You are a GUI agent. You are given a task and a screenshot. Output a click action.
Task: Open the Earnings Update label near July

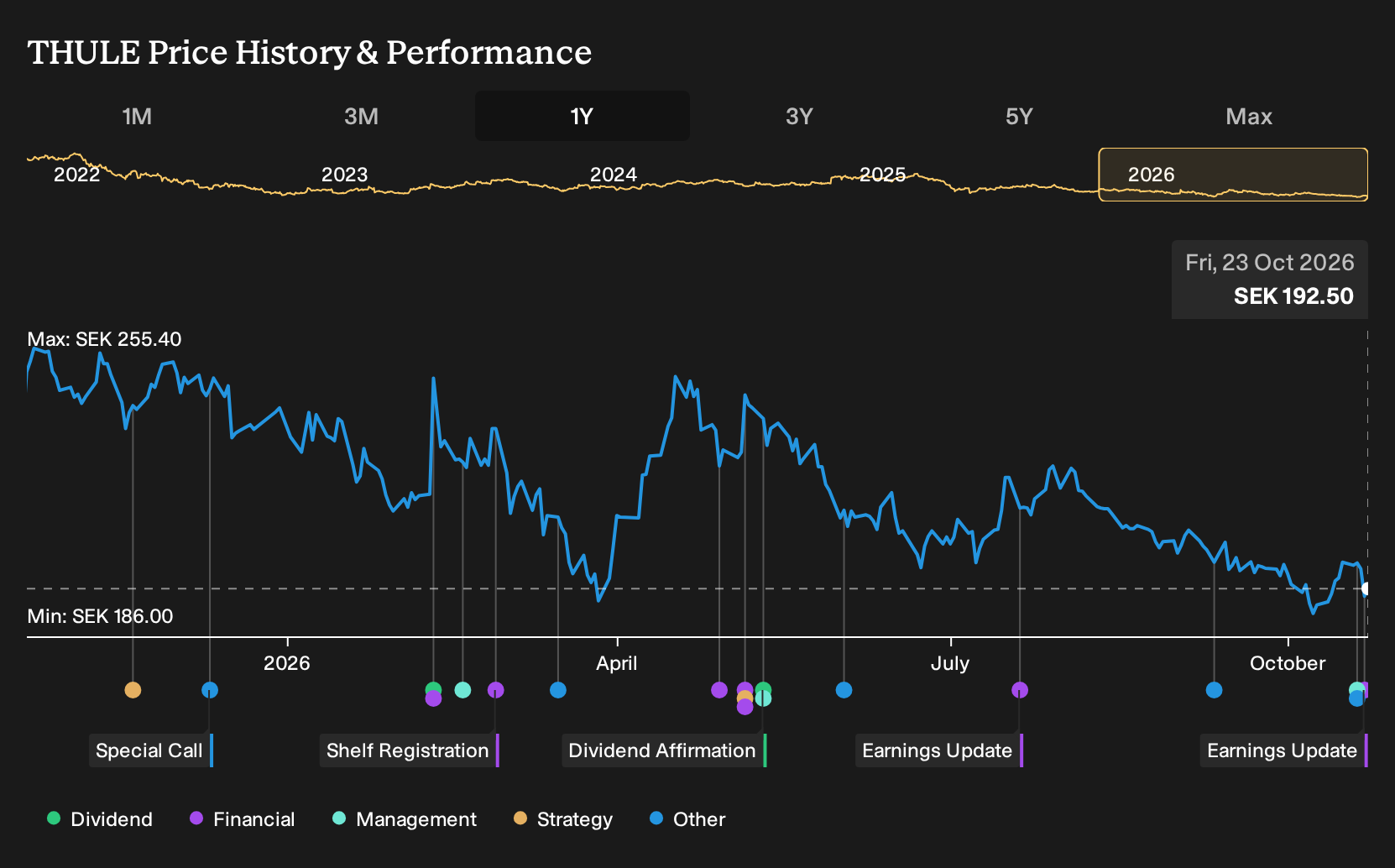939,750
